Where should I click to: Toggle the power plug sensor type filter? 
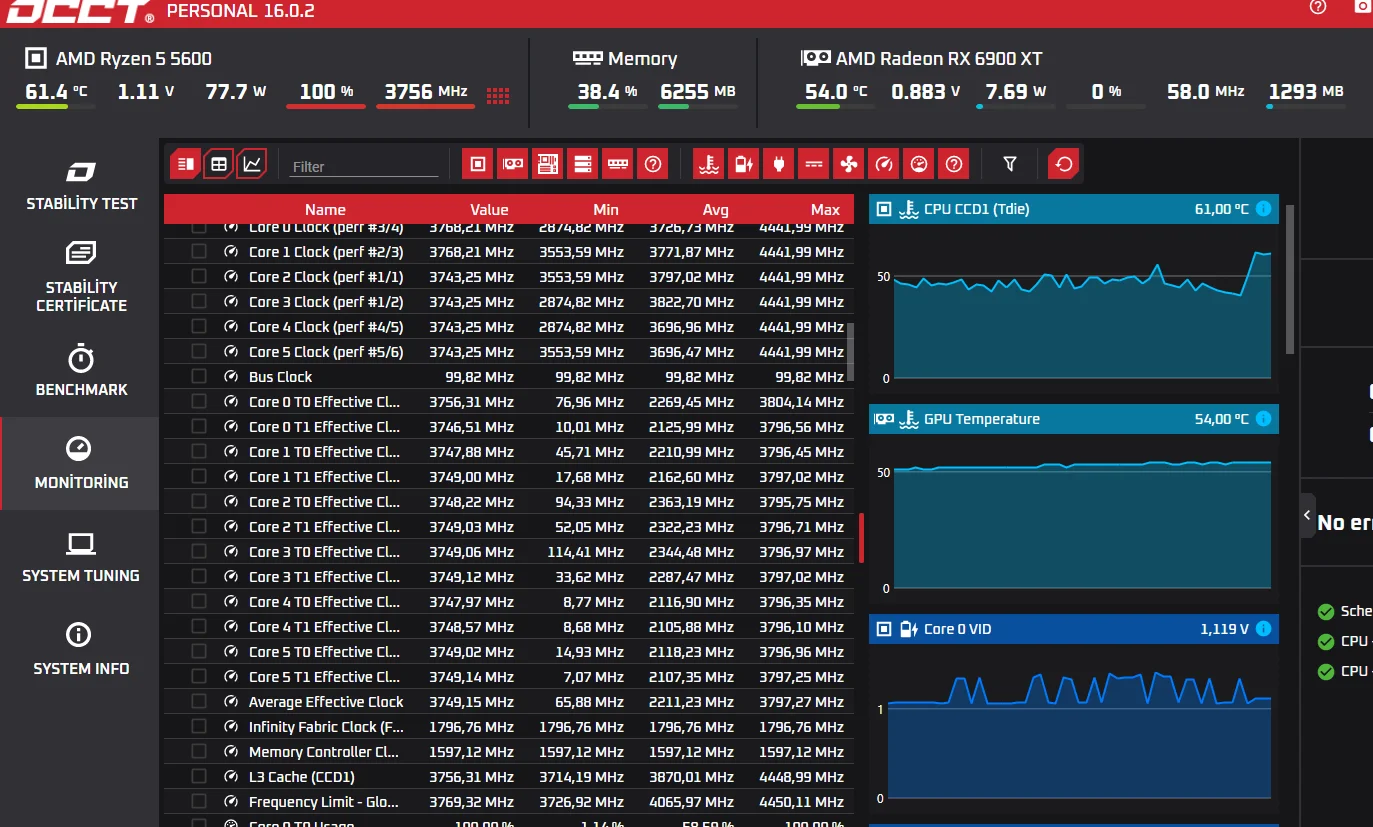pyautogui.click(x=778, y=163)
